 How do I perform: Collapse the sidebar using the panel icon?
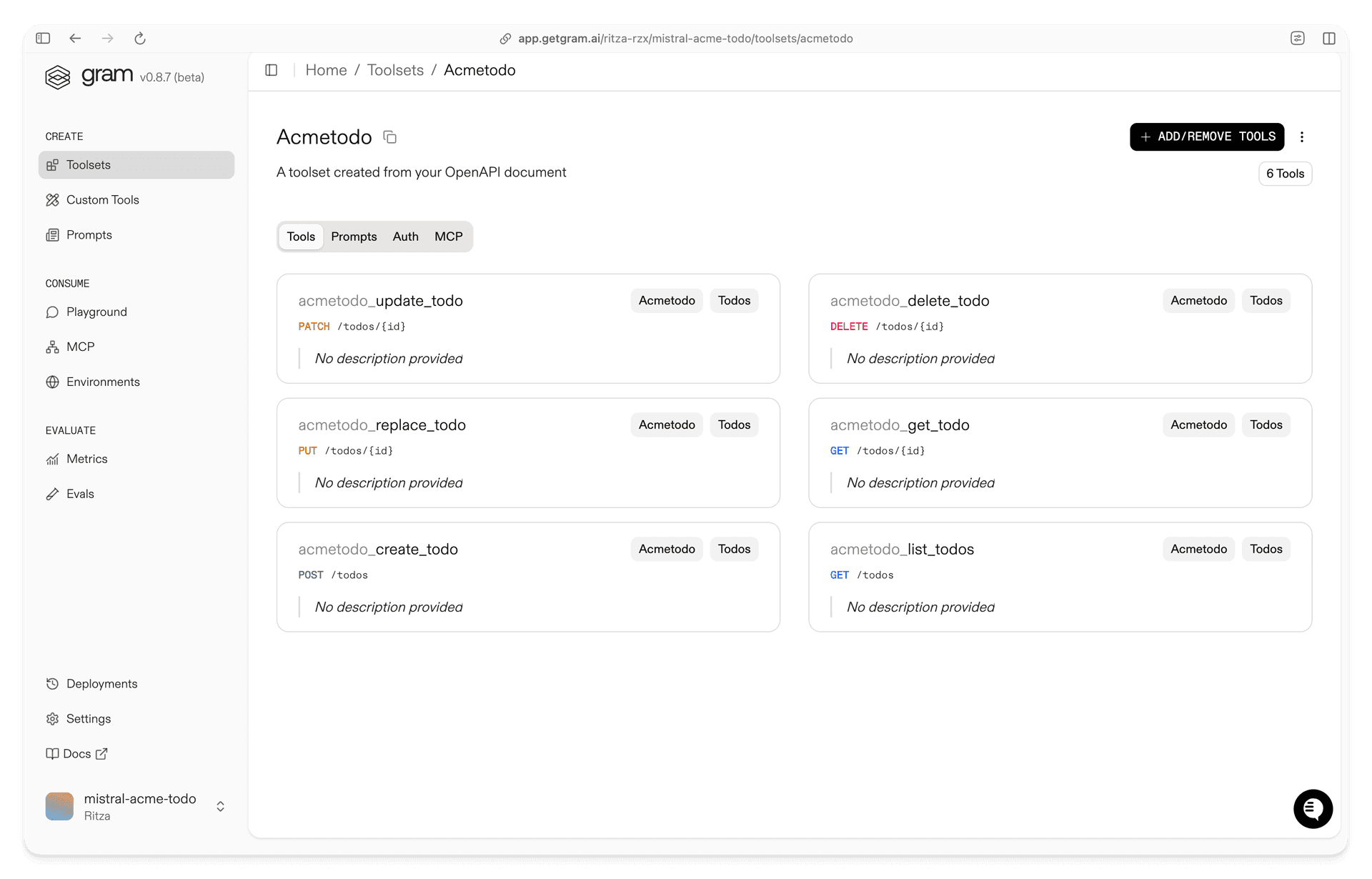[272, 70]
